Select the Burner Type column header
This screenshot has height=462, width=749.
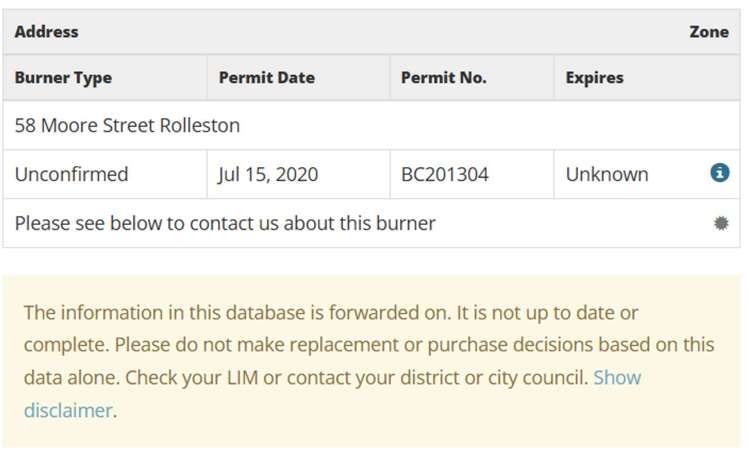(63, 77)
